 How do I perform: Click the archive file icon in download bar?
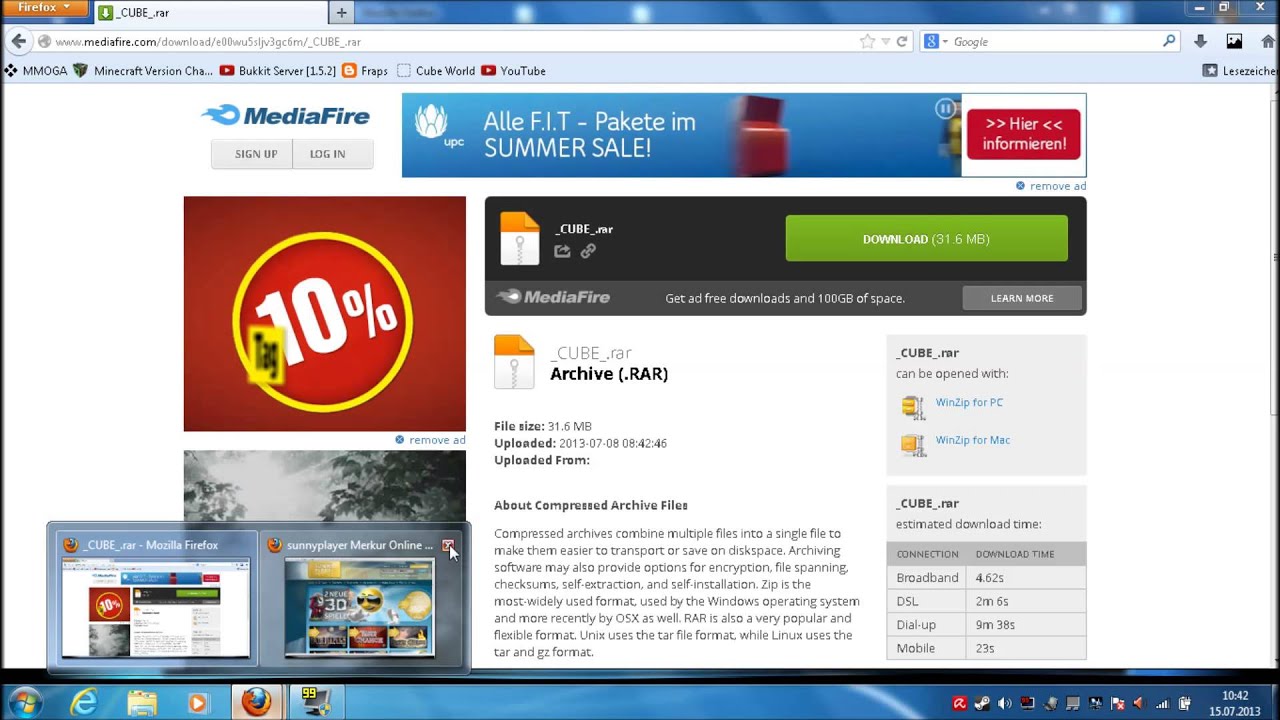pos(519,238)
